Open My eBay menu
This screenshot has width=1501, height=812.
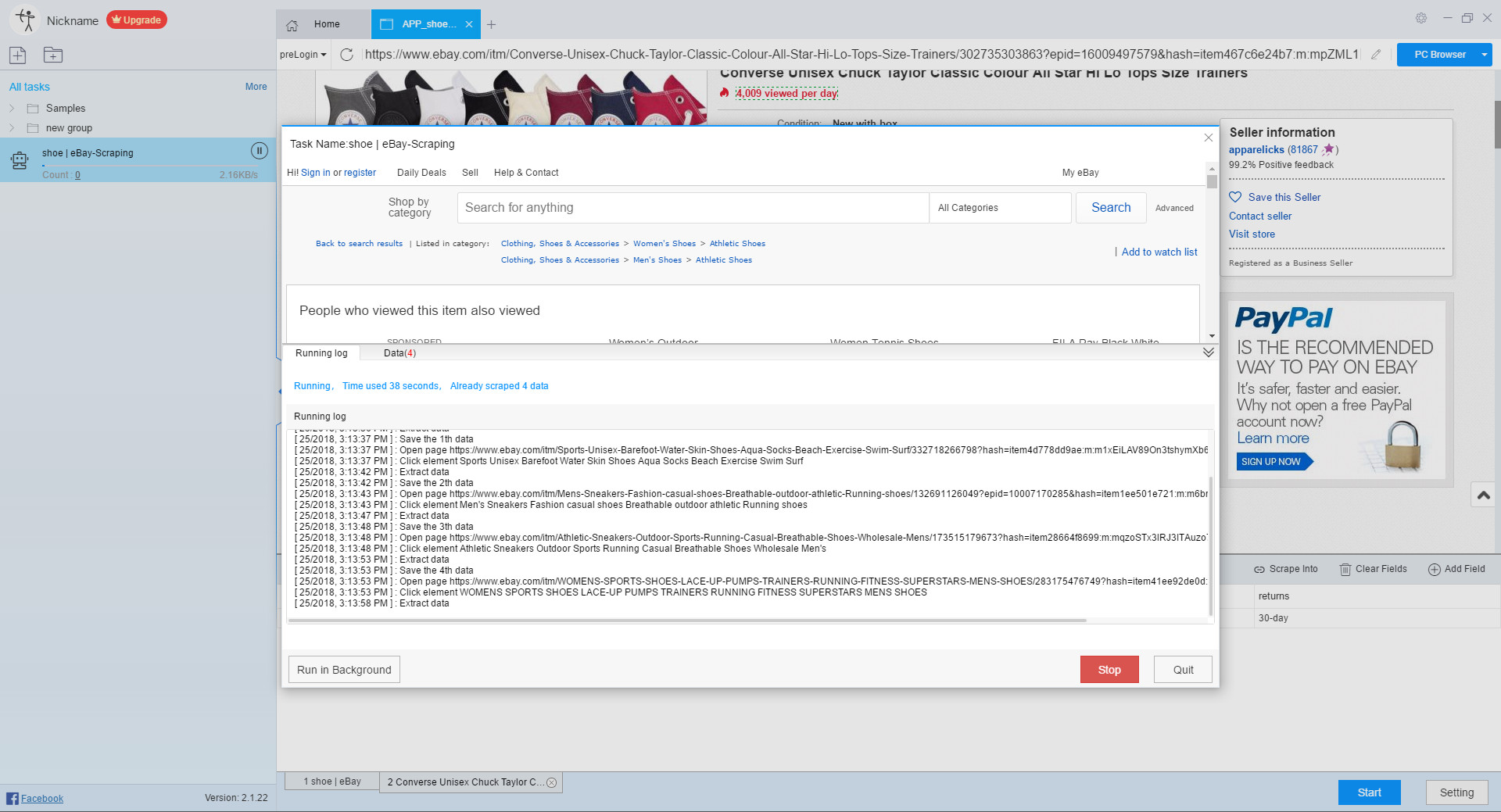(1080, 173)
